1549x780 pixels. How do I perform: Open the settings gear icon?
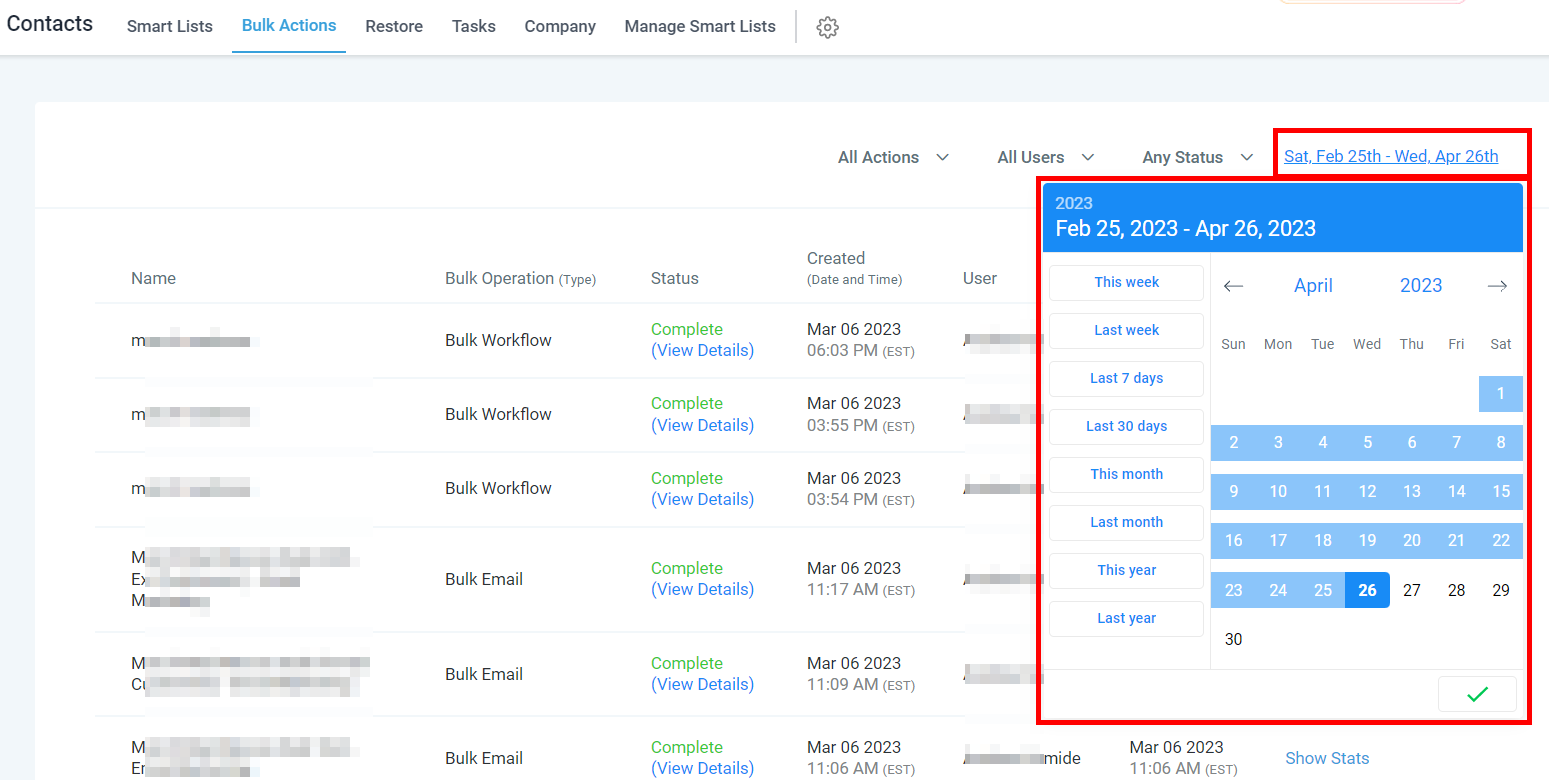pos(827,28)
